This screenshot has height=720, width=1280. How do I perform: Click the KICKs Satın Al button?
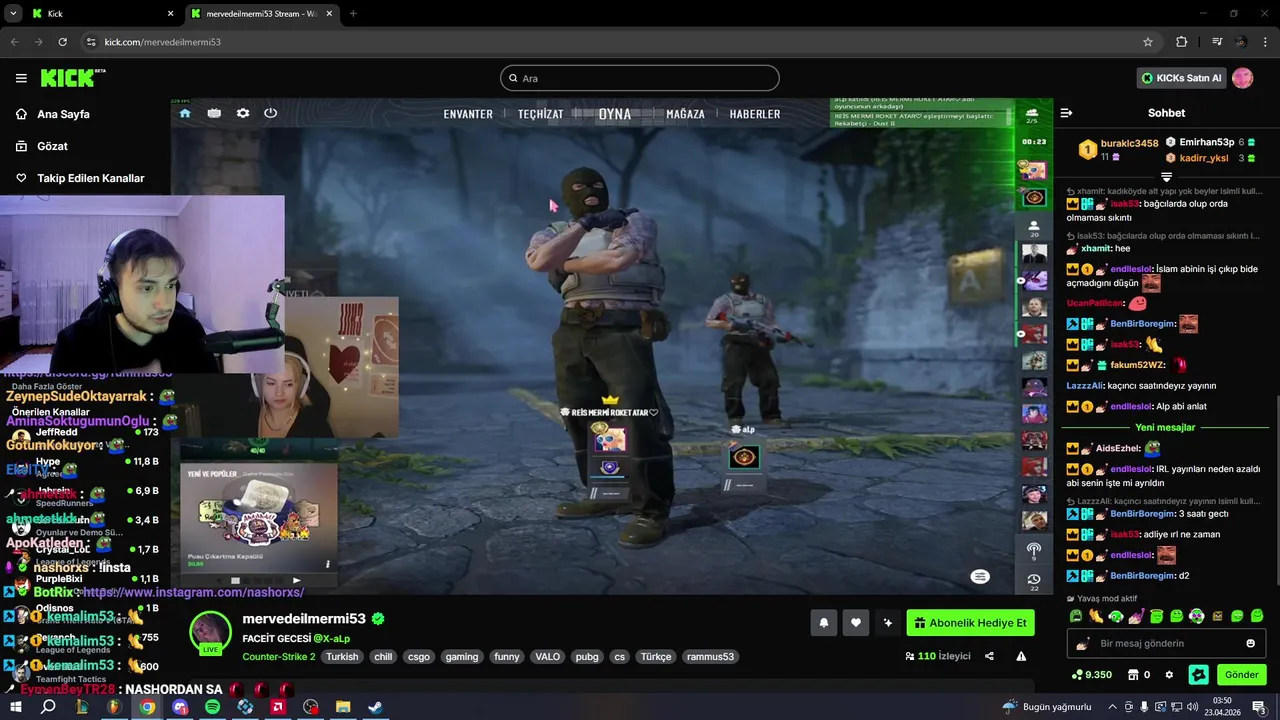pos(1182,78)
